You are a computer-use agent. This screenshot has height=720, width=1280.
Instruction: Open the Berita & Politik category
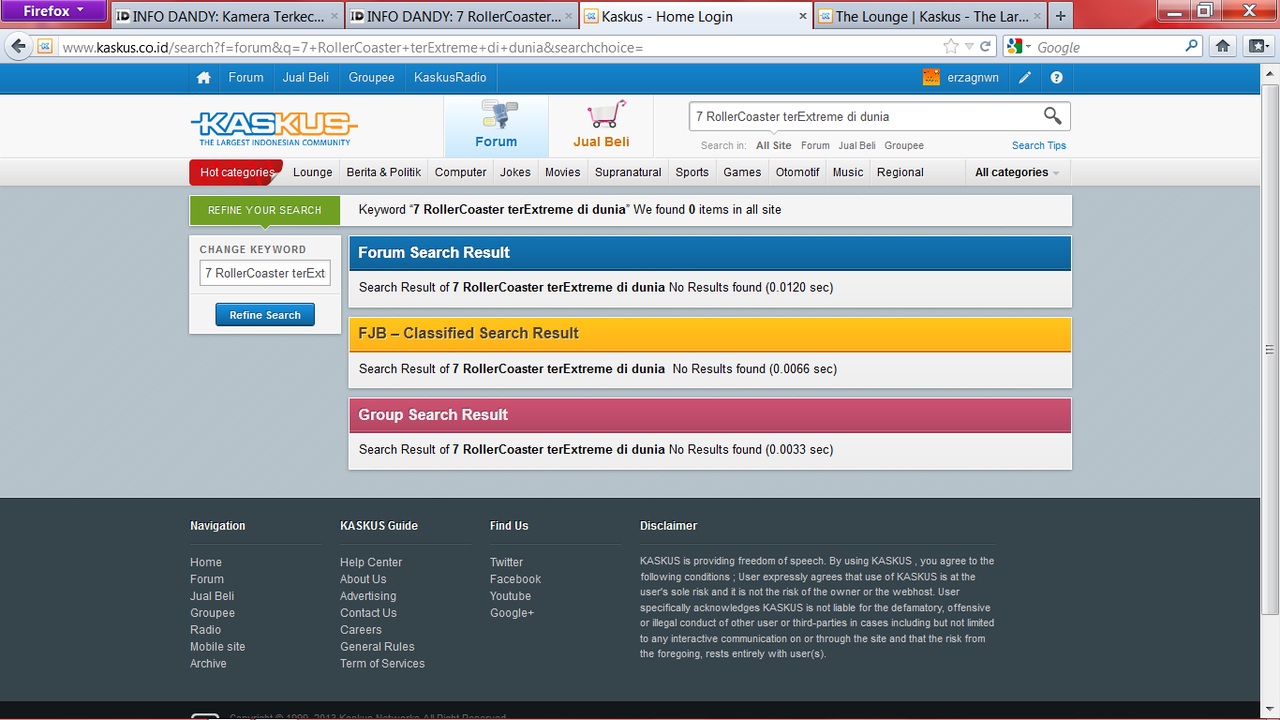pyautogui.click(x=384, y=172)
